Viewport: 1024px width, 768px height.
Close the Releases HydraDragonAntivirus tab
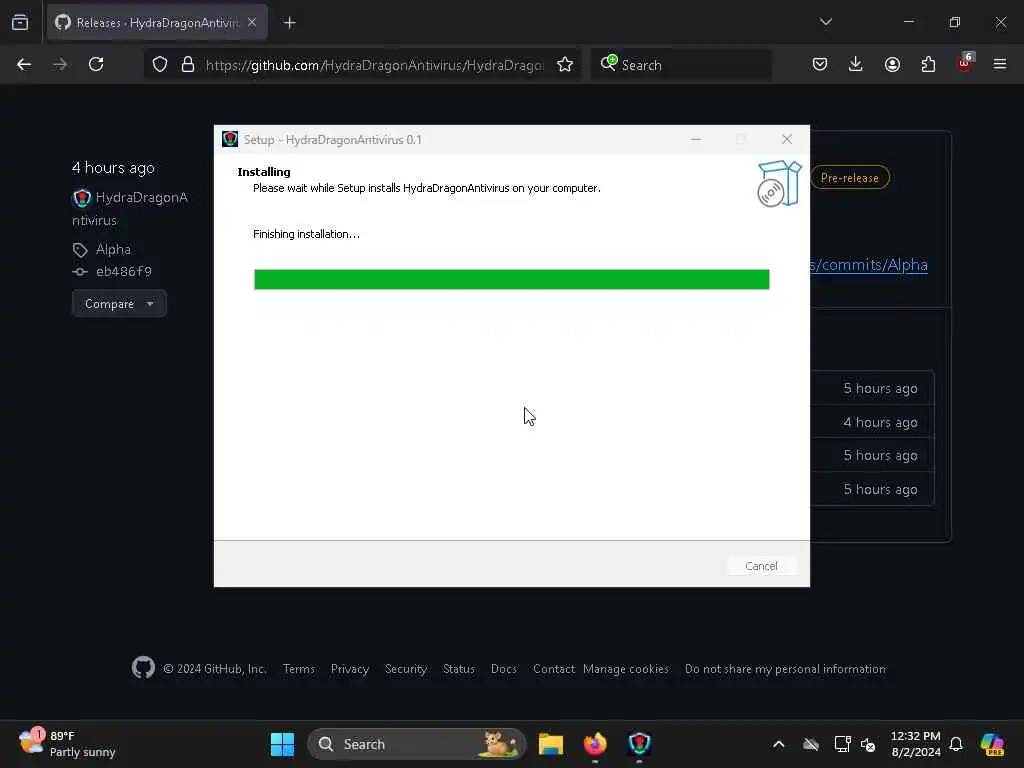pyautogui.click(x=252, y=22)
